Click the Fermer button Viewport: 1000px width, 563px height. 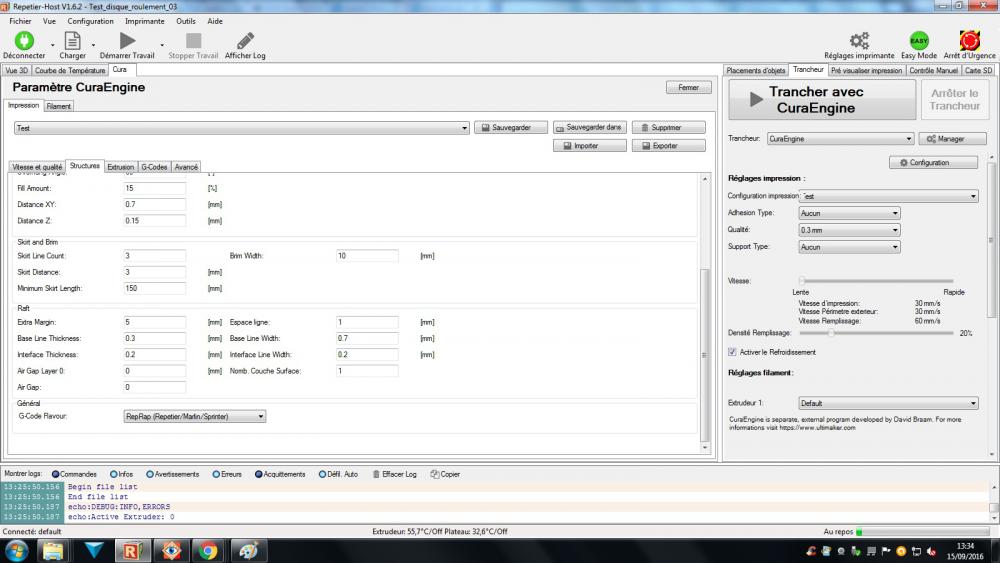point(689,87)
